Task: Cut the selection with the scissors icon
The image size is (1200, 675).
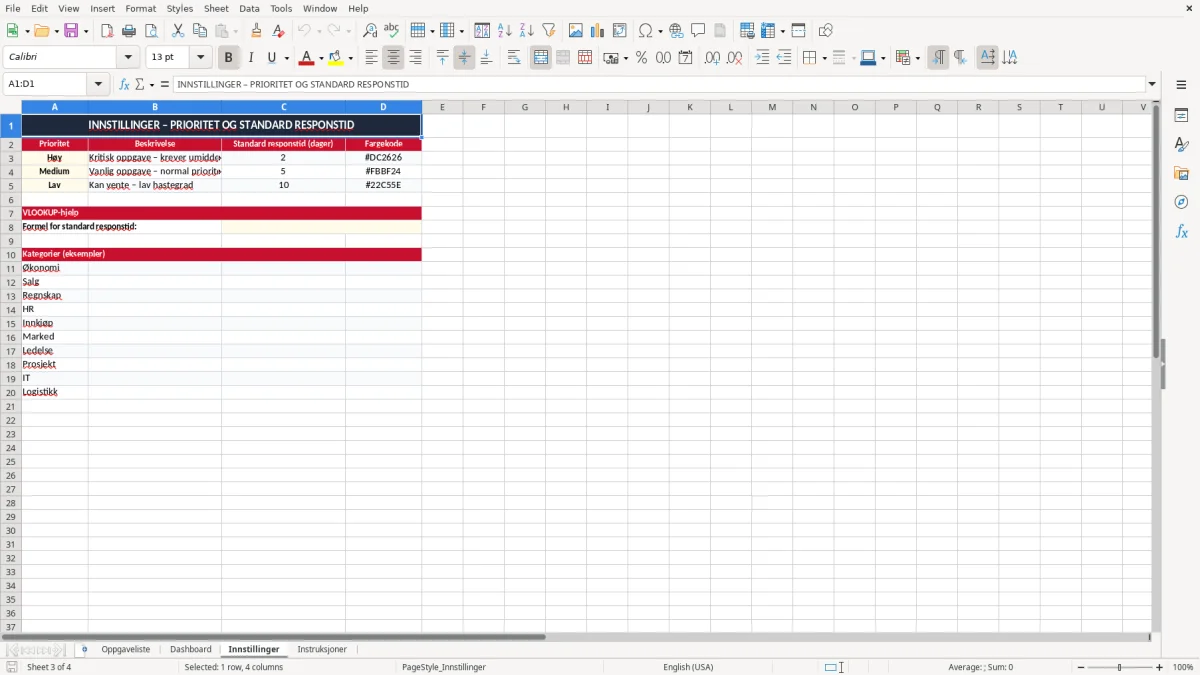Action: click(x=178, y=31)
